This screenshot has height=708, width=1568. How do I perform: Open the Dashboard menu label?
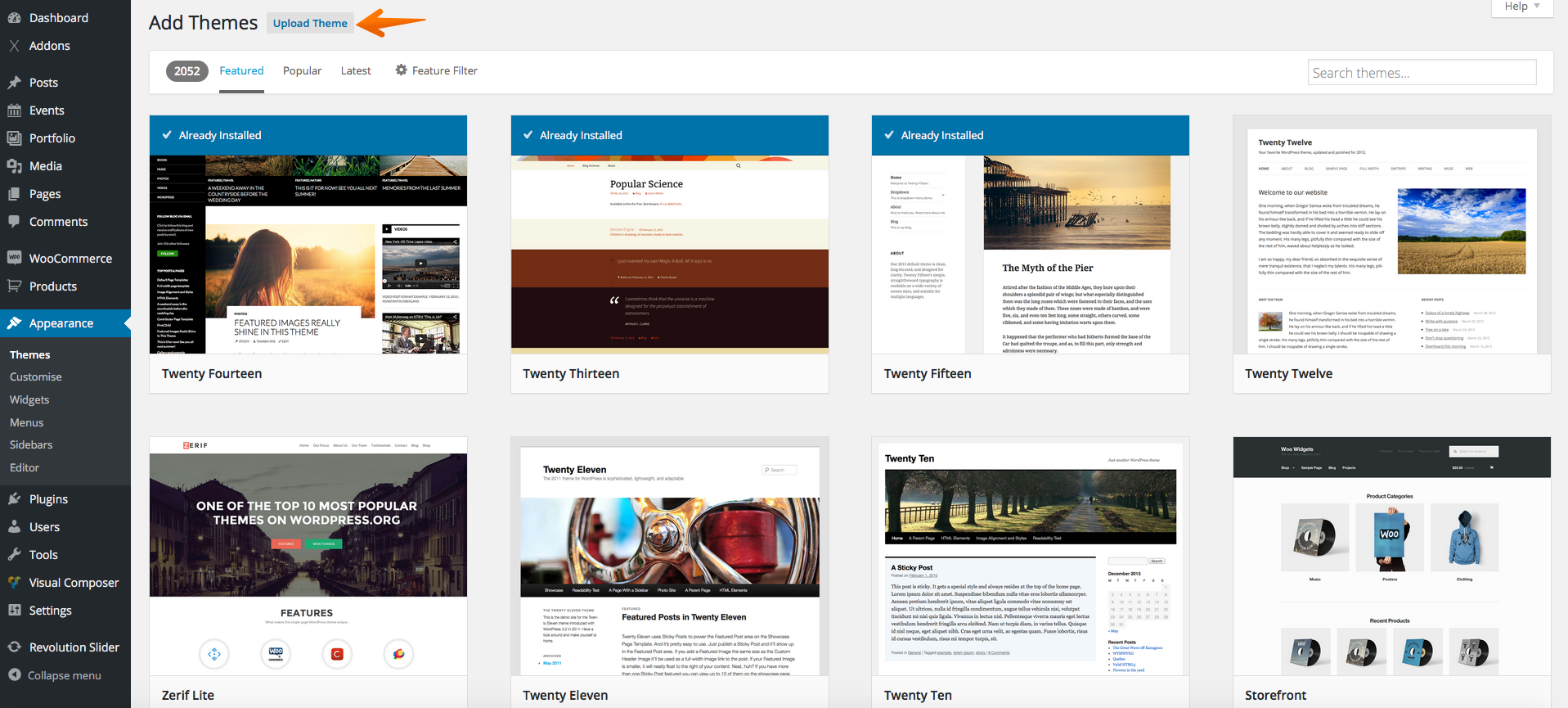coord(59,18)
